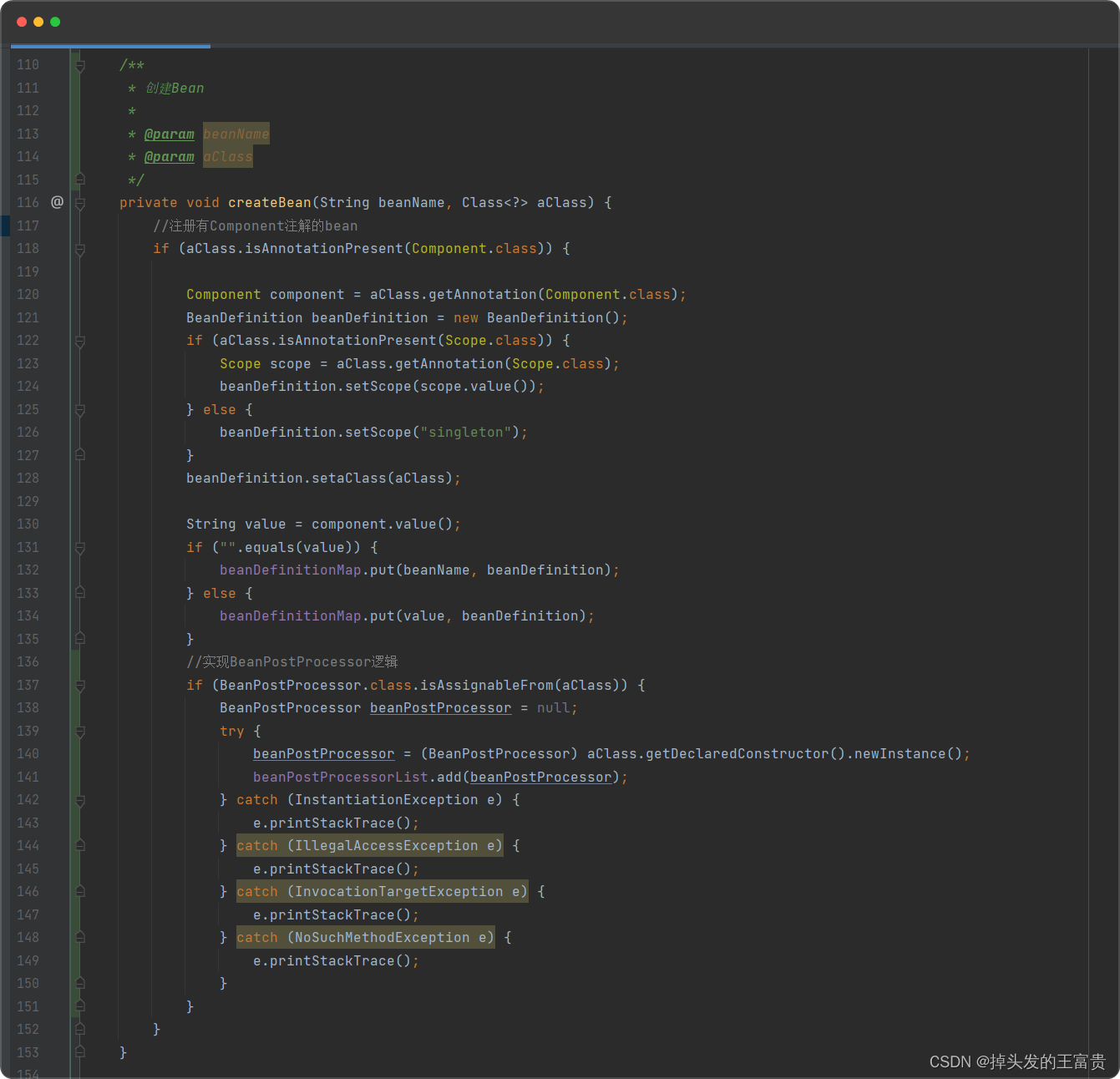Click line number 140 in the gutter
Screen dimensions: 1120x1079
28,754
